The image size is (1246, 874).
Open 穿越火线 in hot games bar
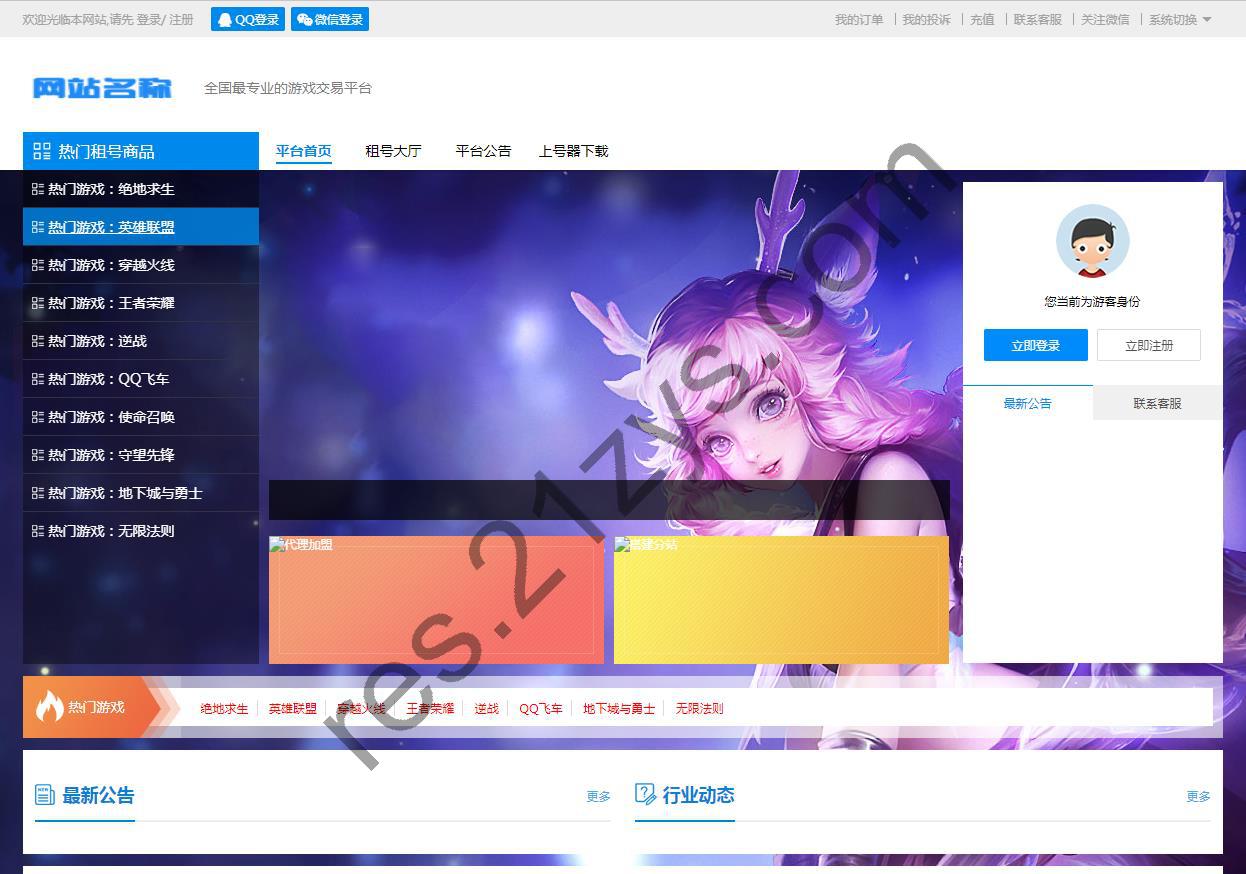(361, 708)
